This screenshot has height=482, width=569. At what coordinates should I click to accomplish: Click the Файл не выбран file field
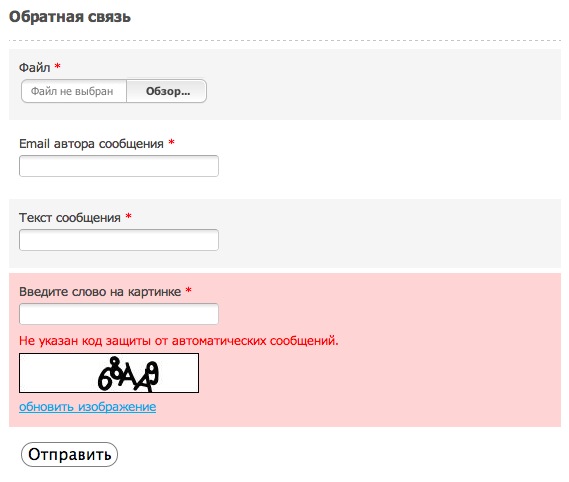74,91
